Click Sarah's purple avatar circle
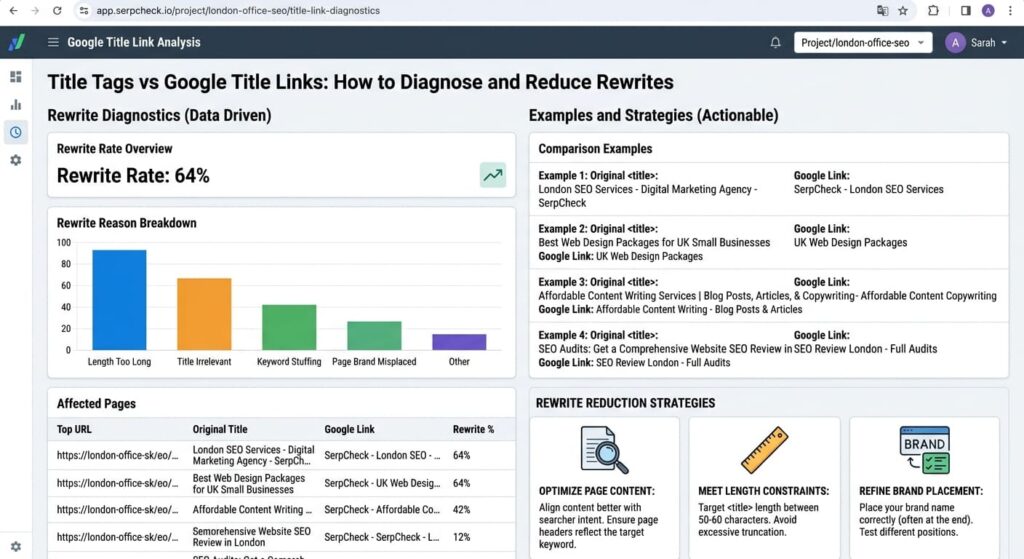Screen dimensions: 1024x559 [x=955, y=42]
